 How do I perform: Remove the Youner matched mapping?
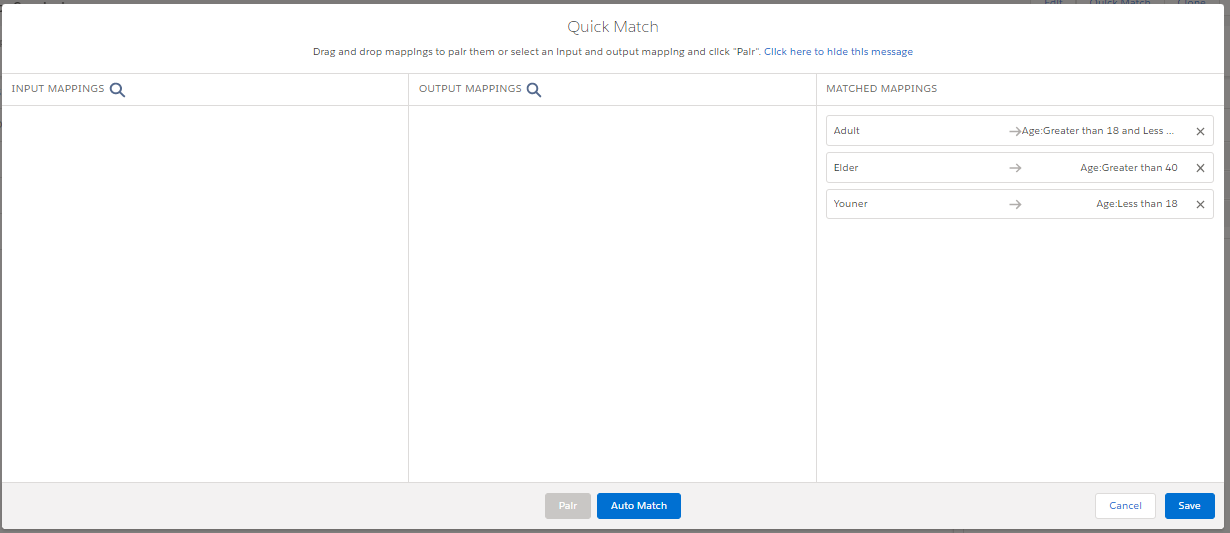(x=1200, y=204)
